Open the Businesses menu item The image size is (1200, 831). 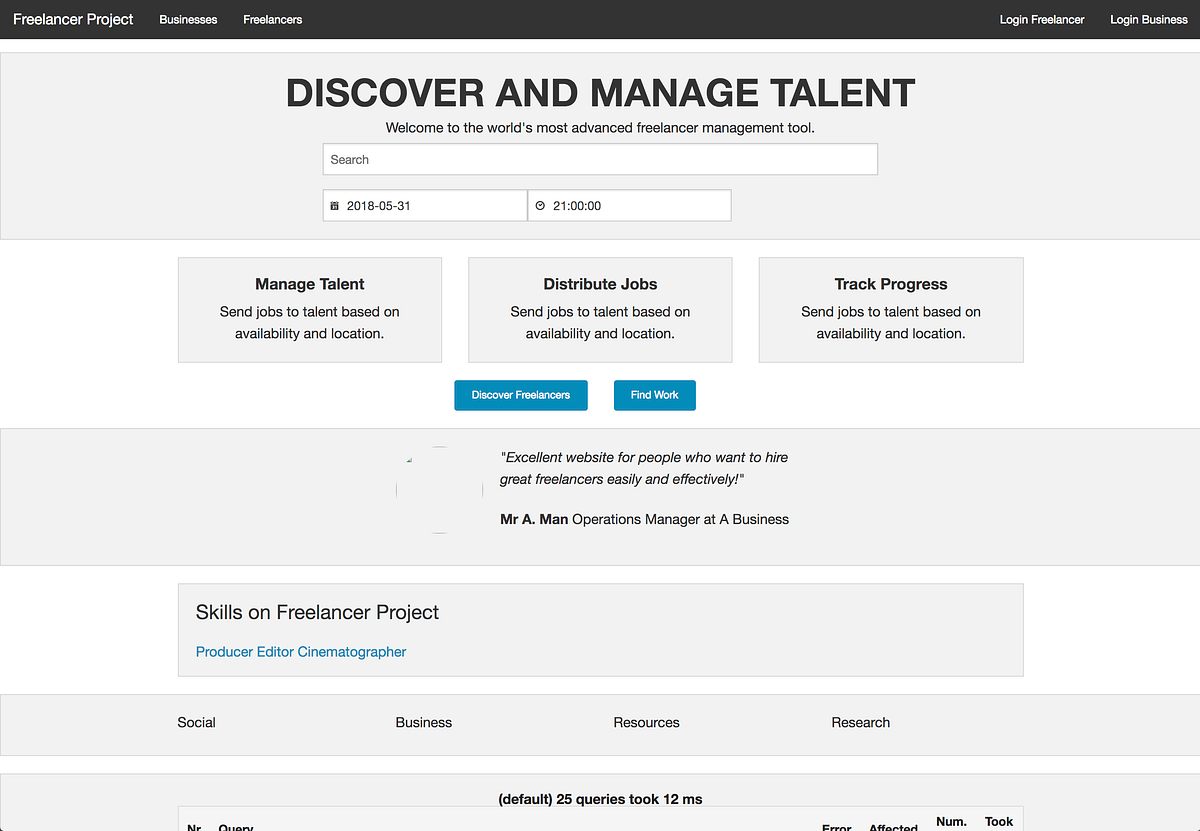tap(188, 19)
